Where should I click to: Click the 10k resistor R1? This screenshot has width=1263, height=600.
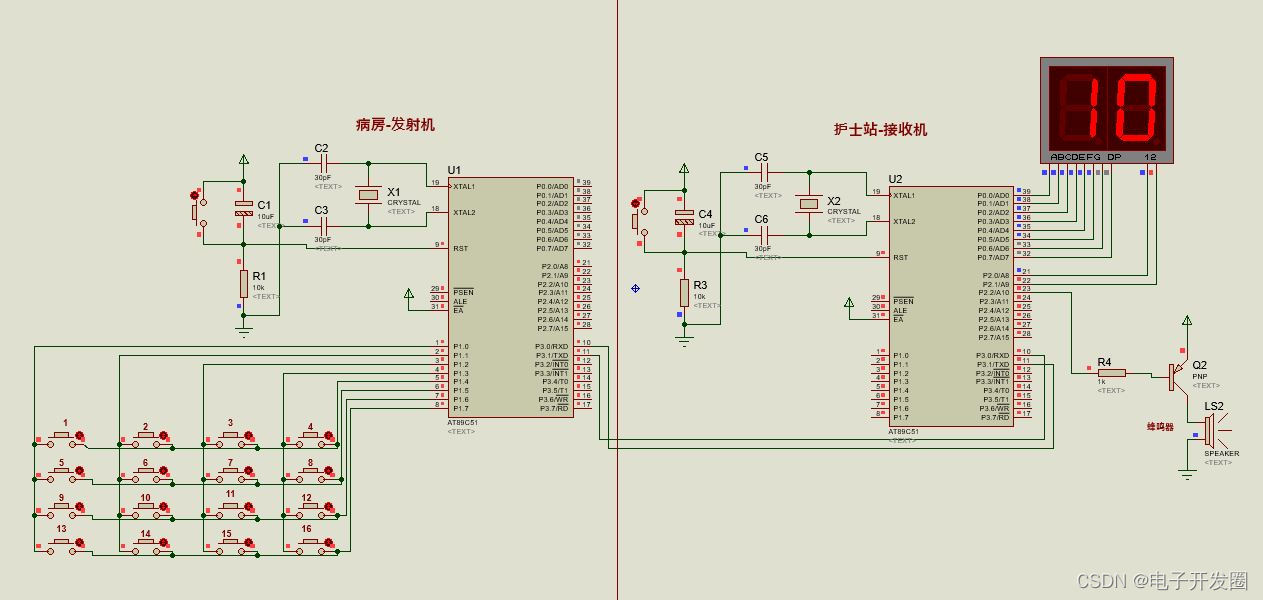(243, 283)
